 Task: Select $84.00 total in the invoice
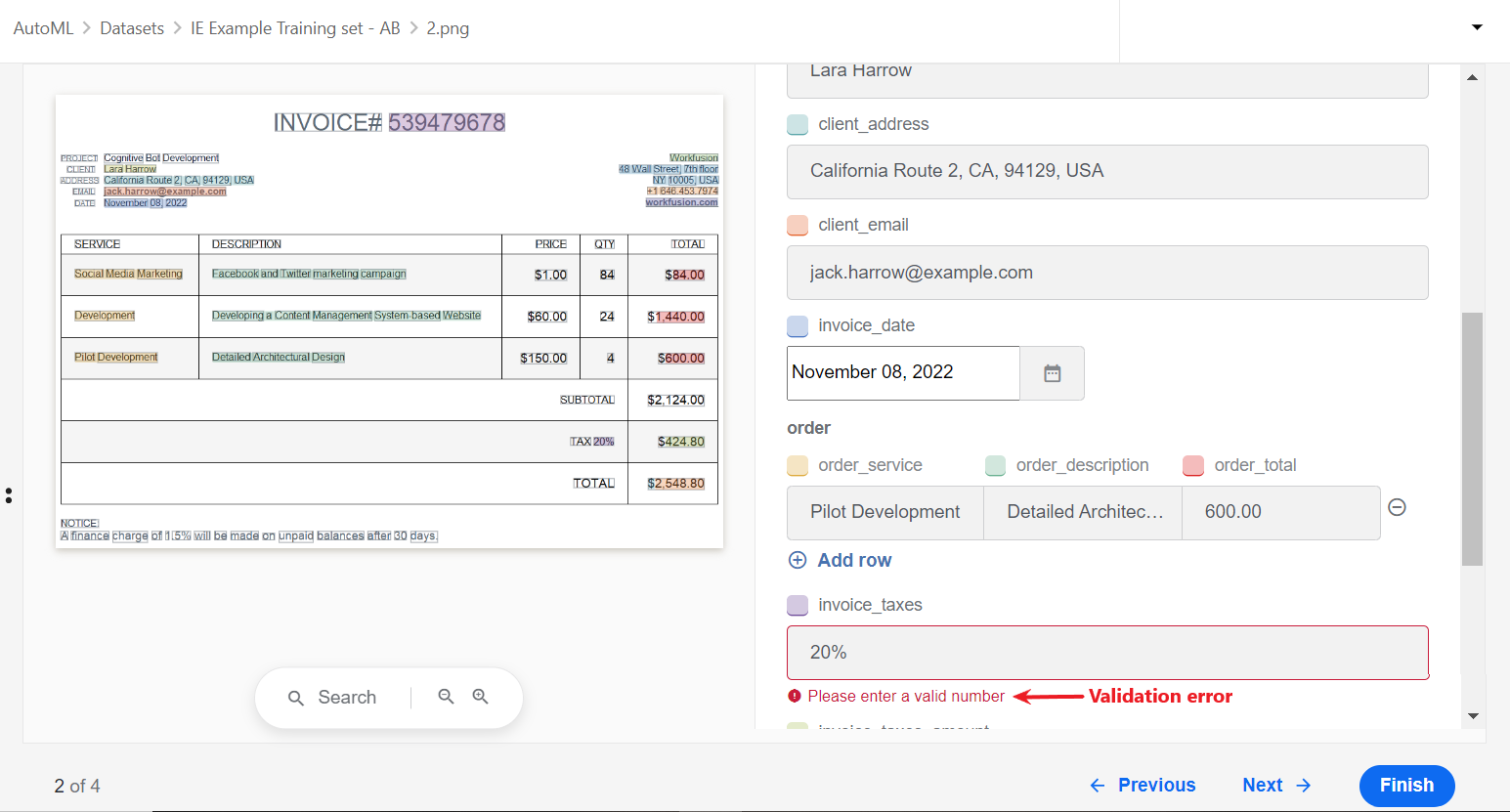684,276
